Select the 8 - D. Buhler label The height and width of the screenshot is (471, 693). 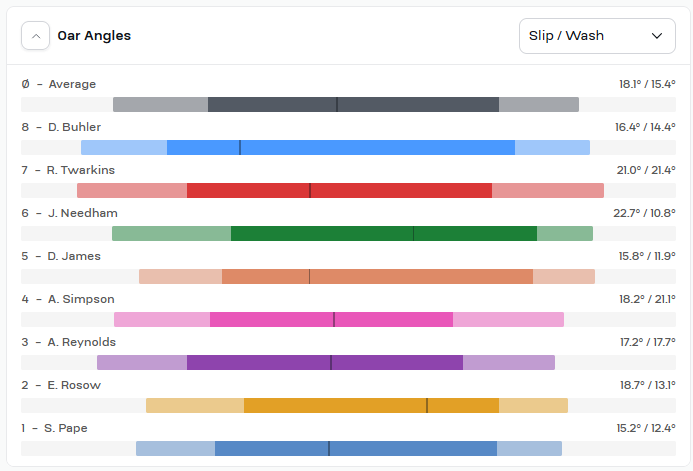click(x=61, y=127)
